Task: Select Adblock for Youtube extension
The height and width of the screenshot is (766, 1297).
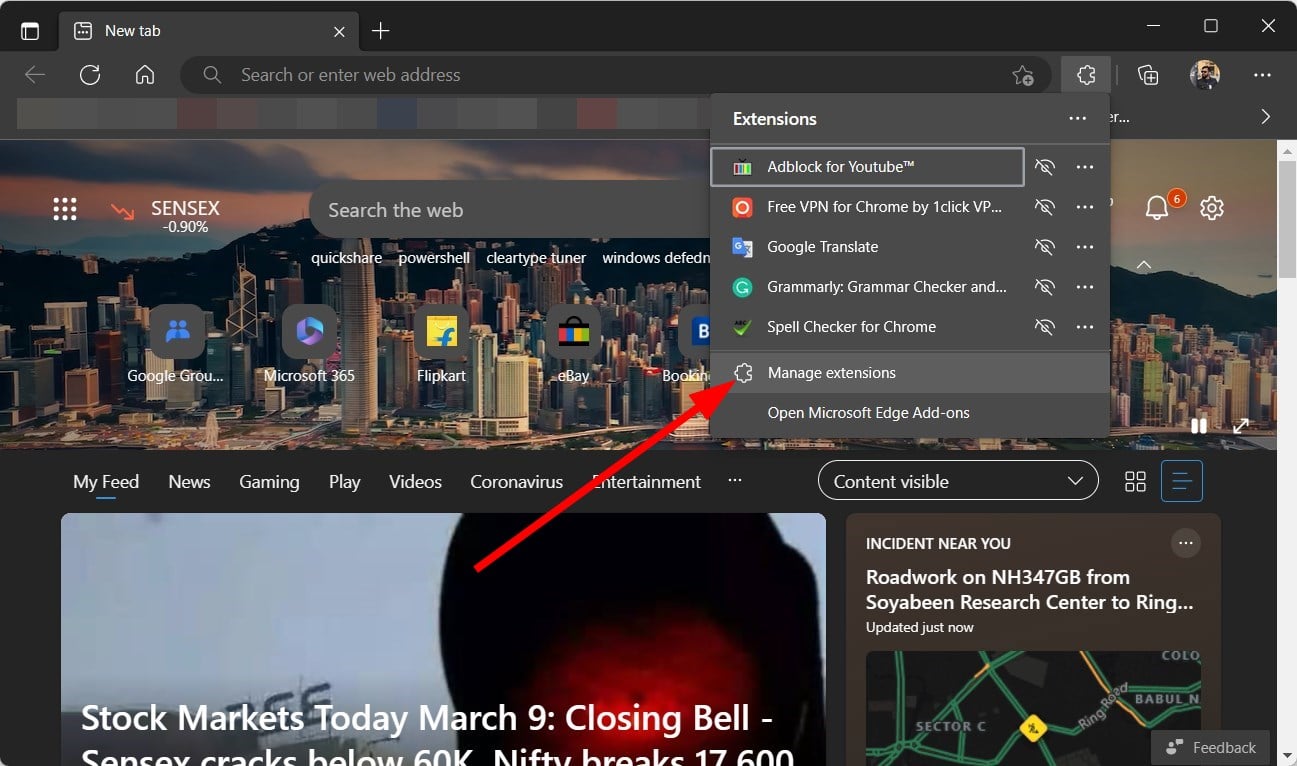Action: pyautogui.click(x=867, y=167)
